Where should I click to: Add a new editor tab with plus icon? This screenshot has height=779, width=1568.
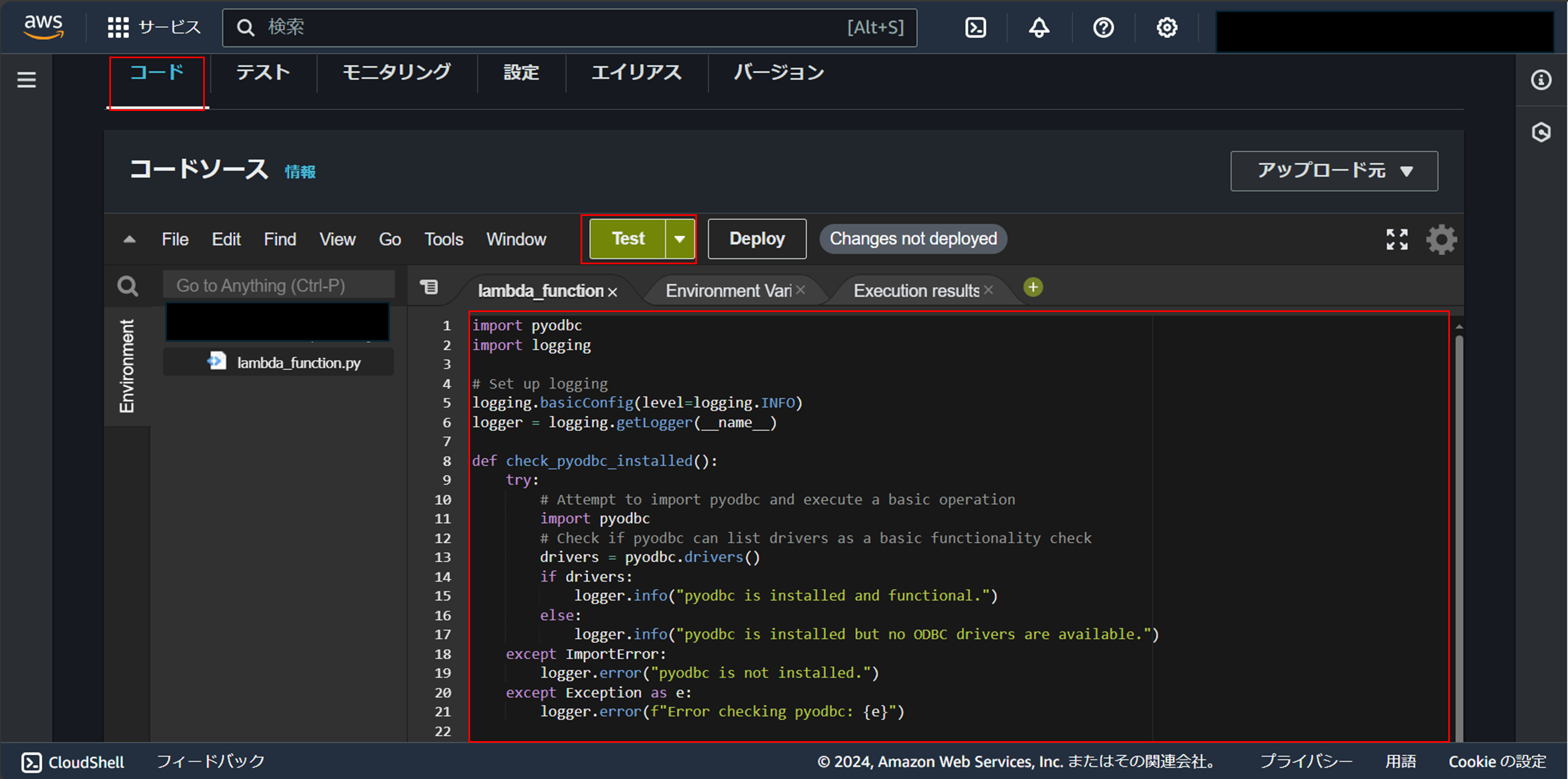(x=1033, y=287)
